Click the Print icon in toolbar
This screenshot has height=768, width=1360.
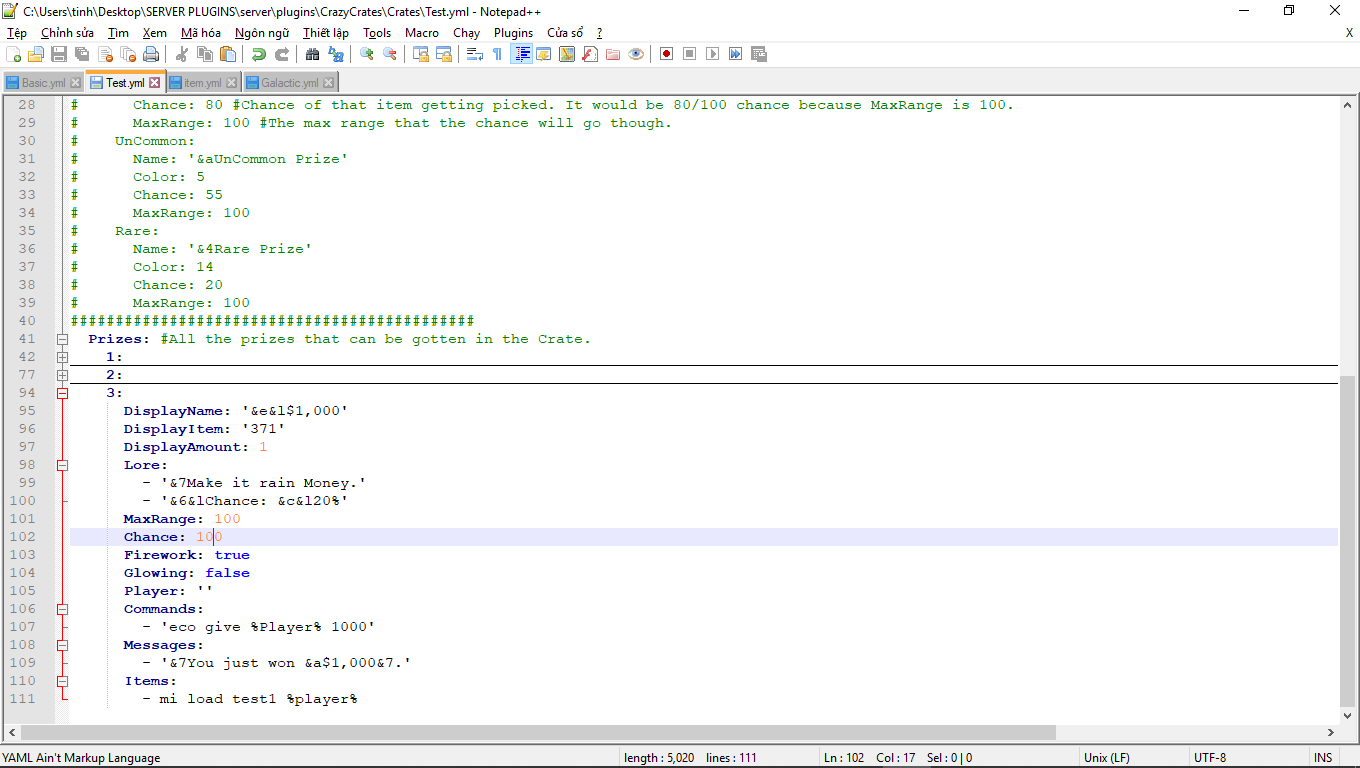151,54
